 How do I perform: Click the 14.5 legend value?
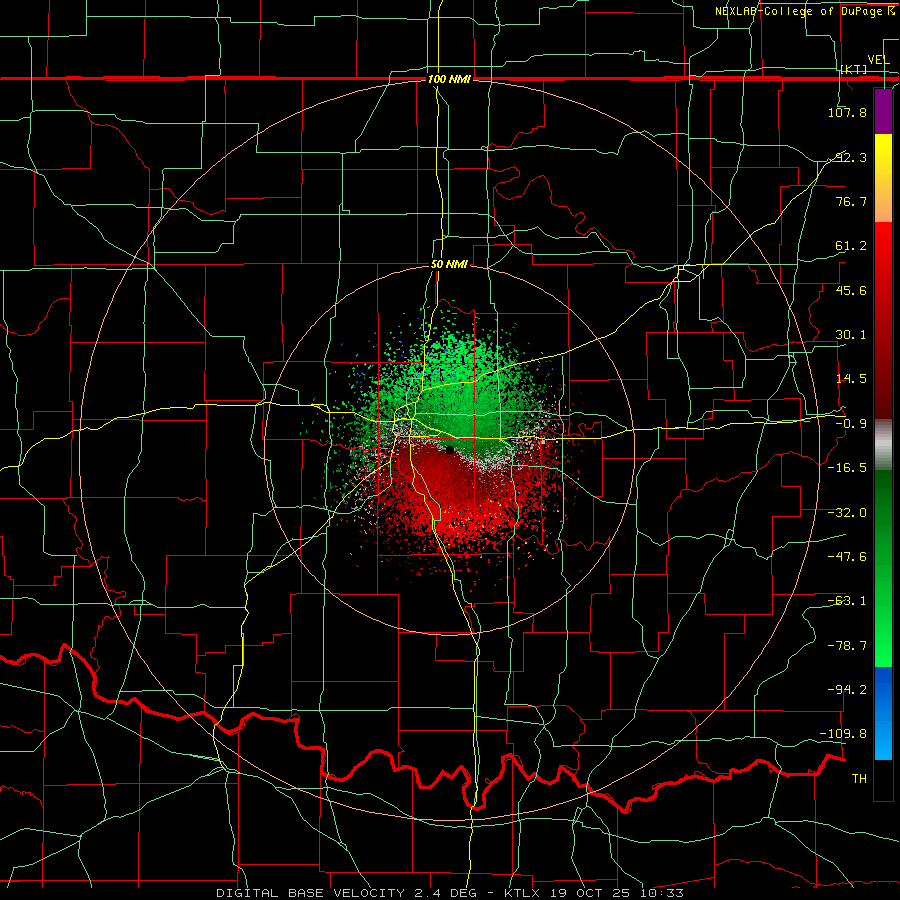(851, 379)
